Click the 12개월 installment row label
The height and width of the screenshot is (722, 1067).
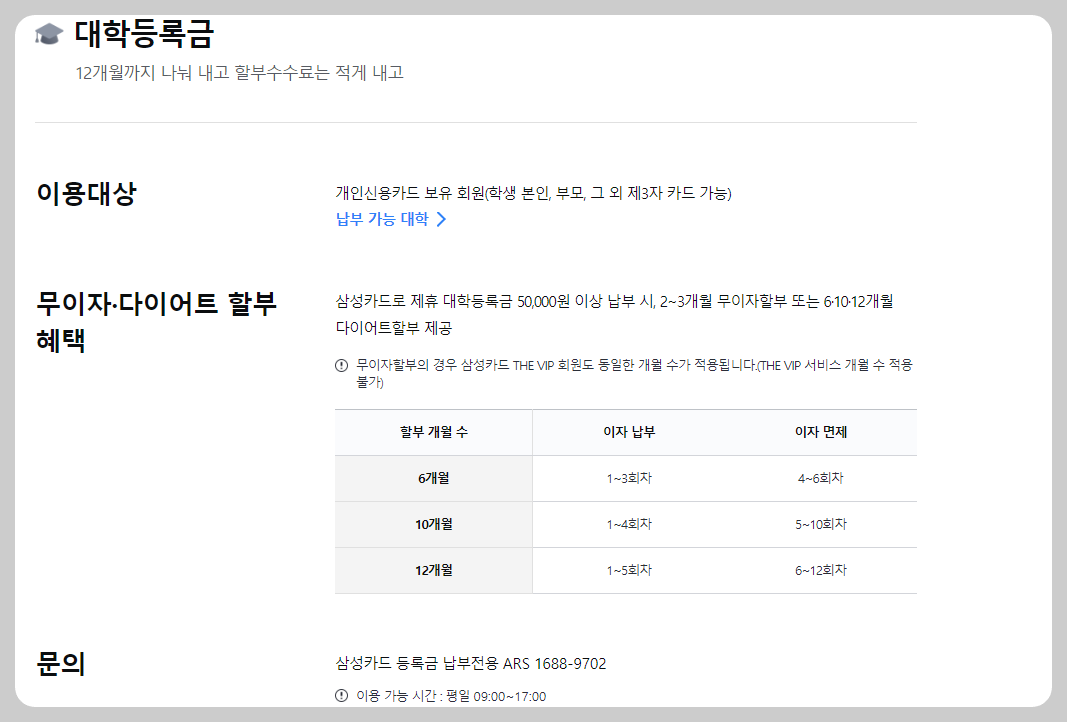(432, 570)
